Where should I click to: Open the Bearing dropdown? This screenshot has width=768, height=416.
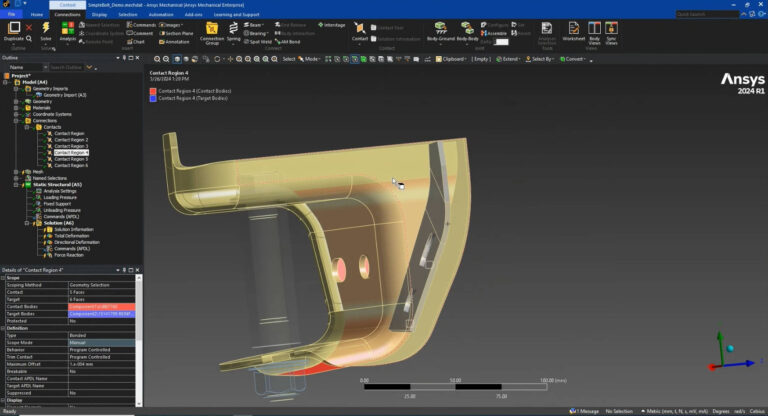click(256, 33)
